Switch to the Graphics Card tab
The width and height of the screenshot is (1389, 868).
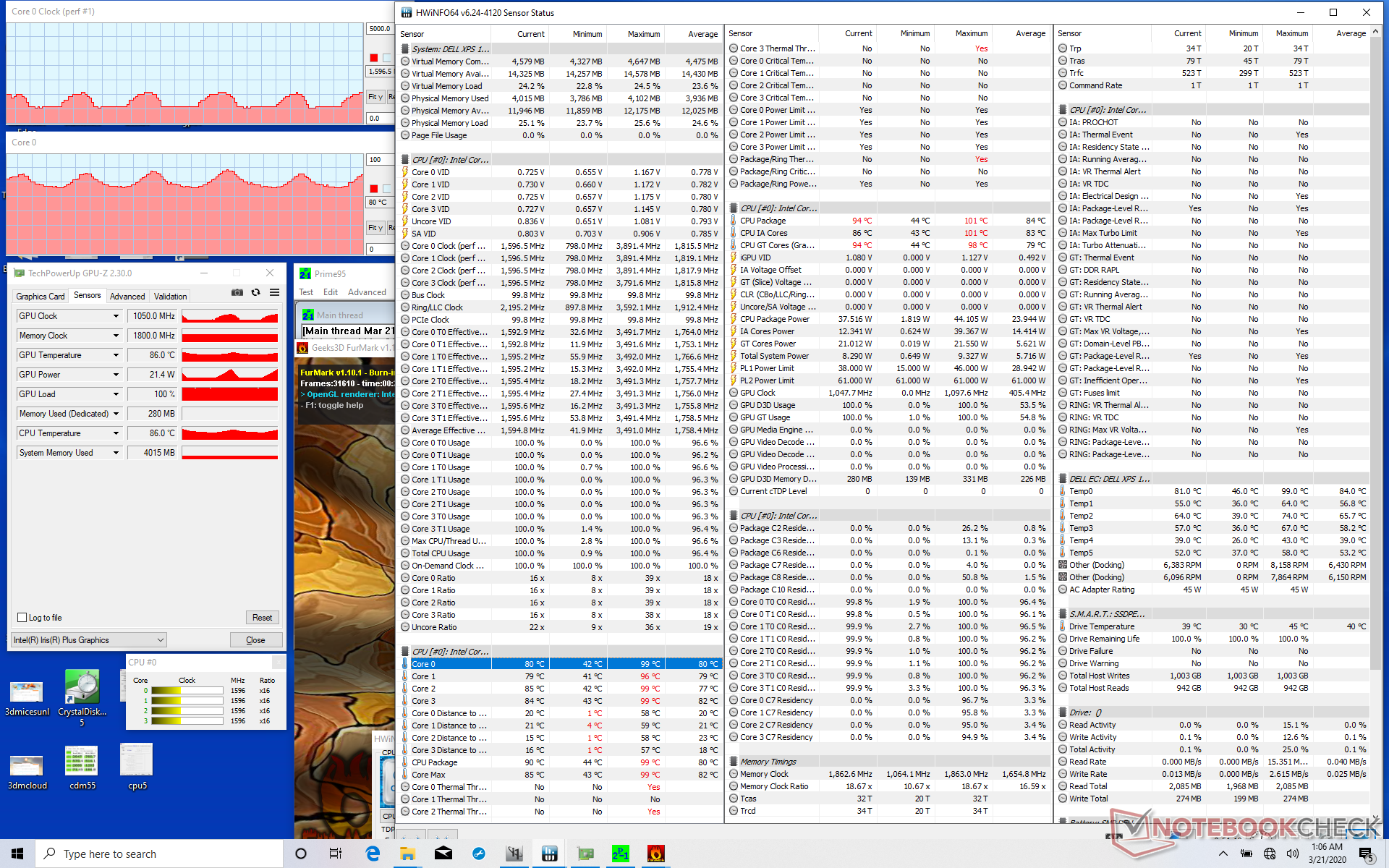[41, 296]
